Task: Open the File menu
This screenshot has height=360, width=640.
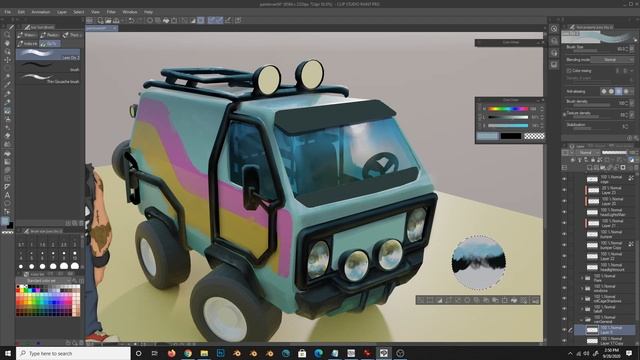Action: tap(8, 12)
